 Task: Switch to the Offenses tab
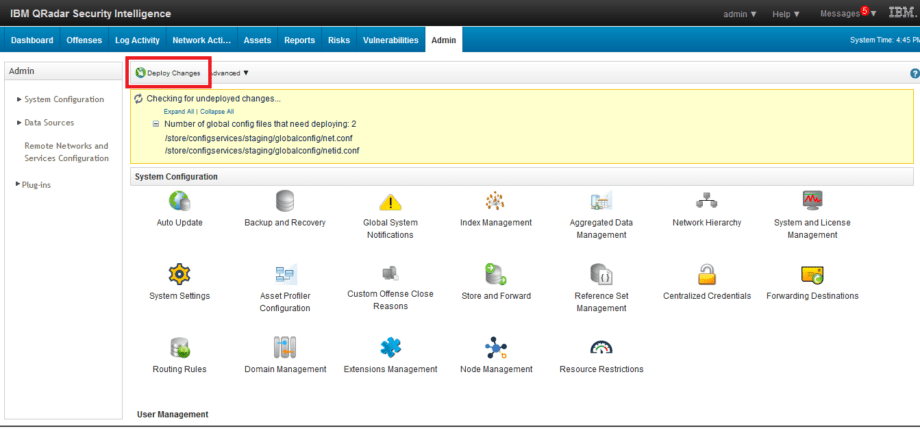click(x=84, y=40)
